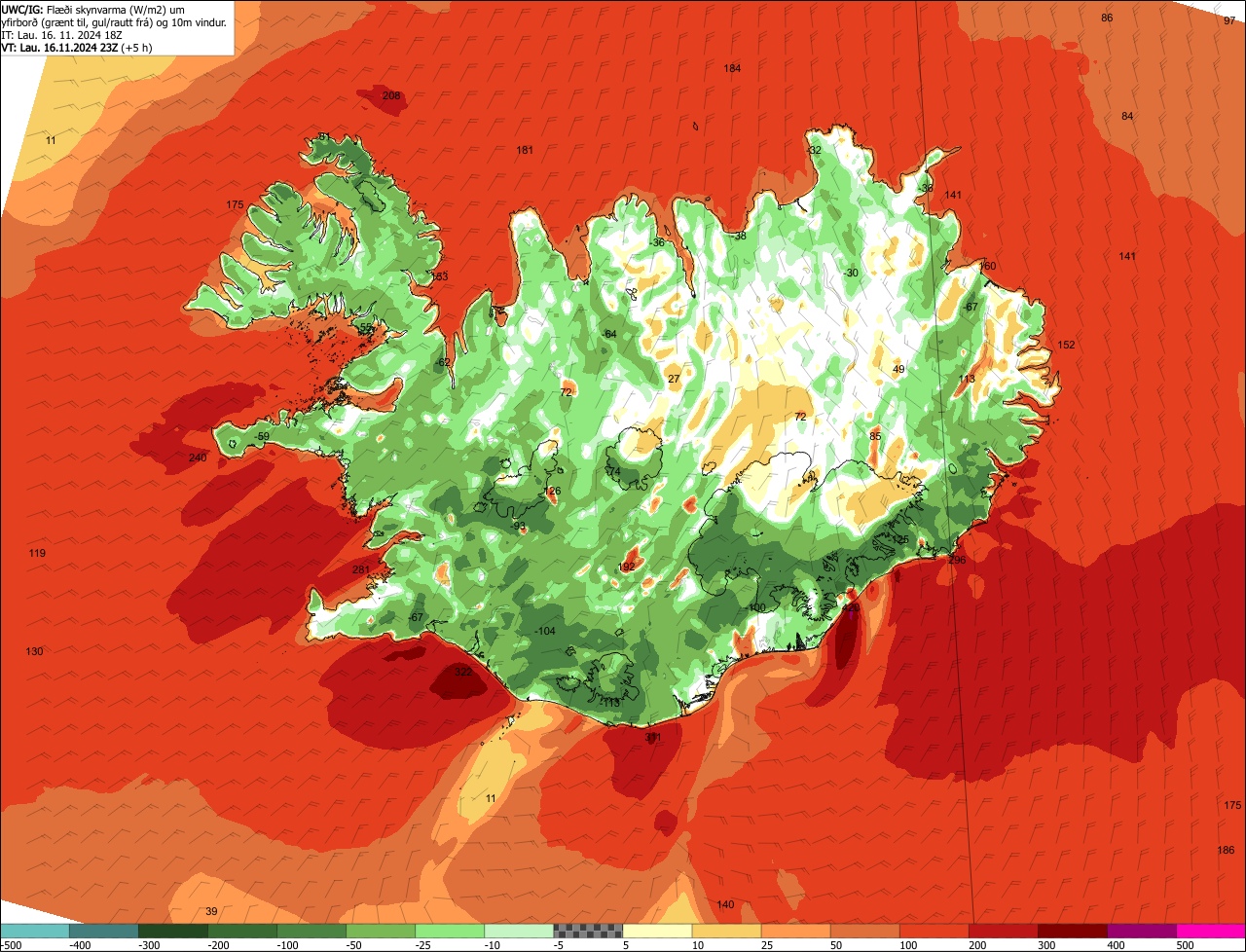Viewport: 1246px width, 952px height.
Task: Click the map value 152
Action: (1066, 345)
